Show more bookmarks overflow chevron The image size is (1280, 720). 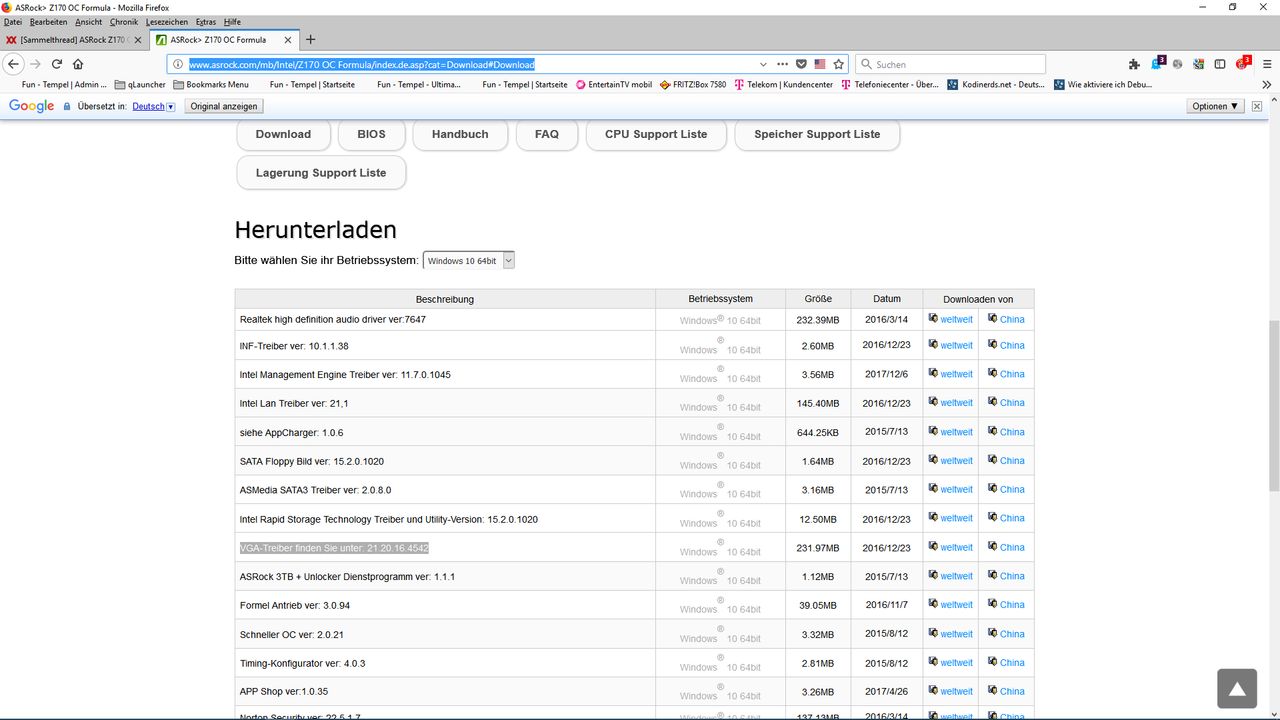[x=1266, y=85]
